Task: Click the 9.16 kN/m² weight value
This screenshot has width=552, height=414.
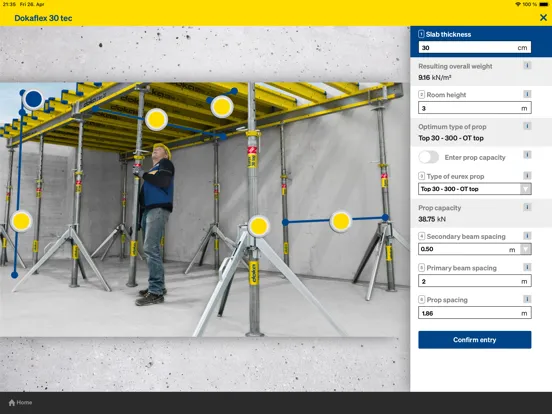Action: pos(435,77)
